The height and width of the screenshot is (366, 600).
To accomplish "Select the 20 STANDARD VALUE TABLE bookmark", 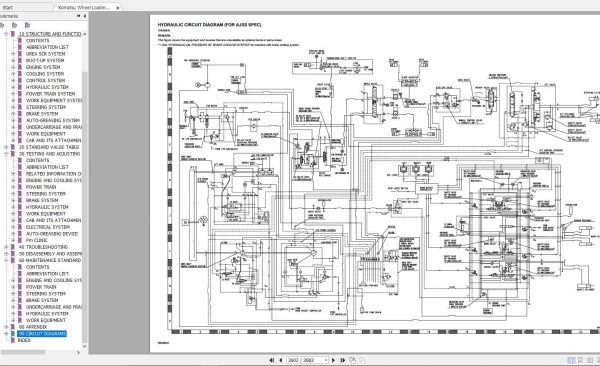I will click(49, 147).
